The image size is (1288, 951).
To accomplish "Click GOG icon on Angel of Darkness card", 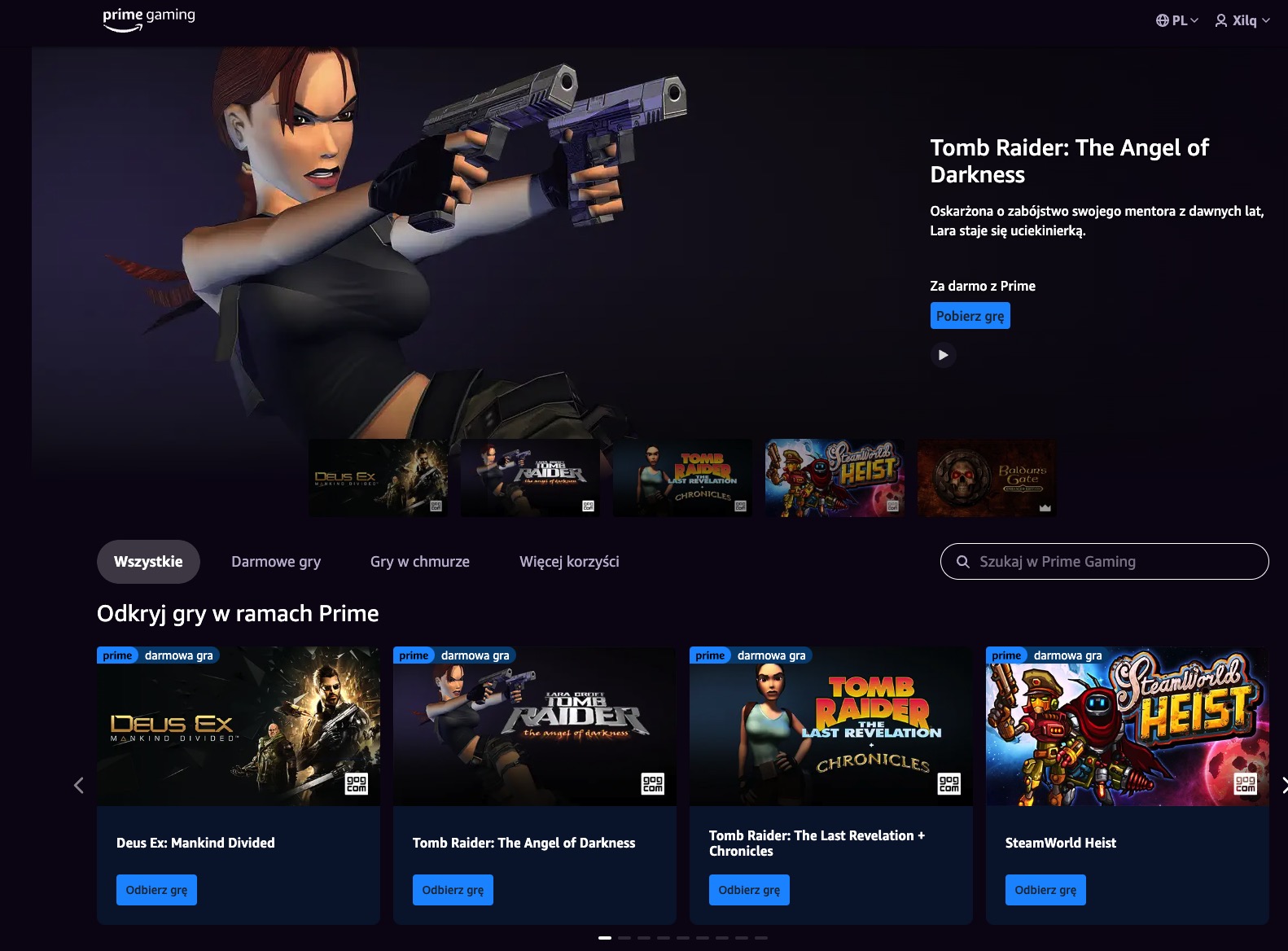I will [653, 784].
